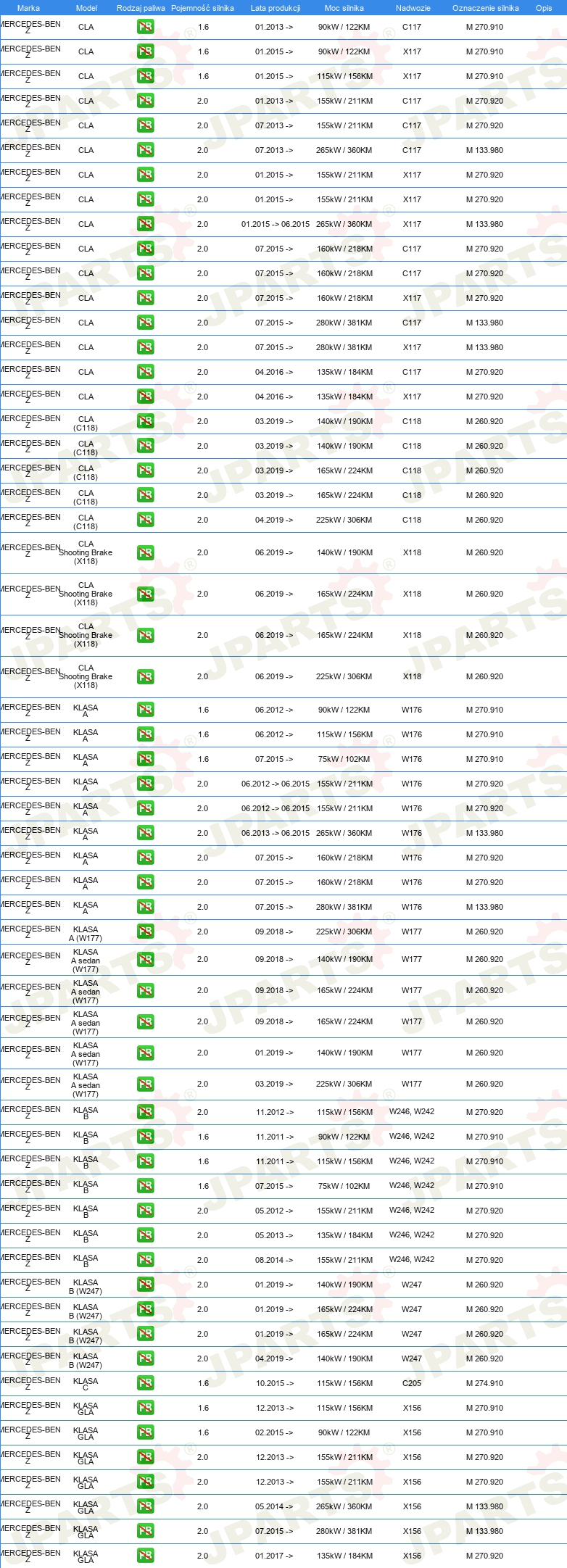This screenshot has width=567, height=1568.
Task: Click petrol icon for CLA 1.6 01.2013 90kW C117
Action: [x=145, y=27]
